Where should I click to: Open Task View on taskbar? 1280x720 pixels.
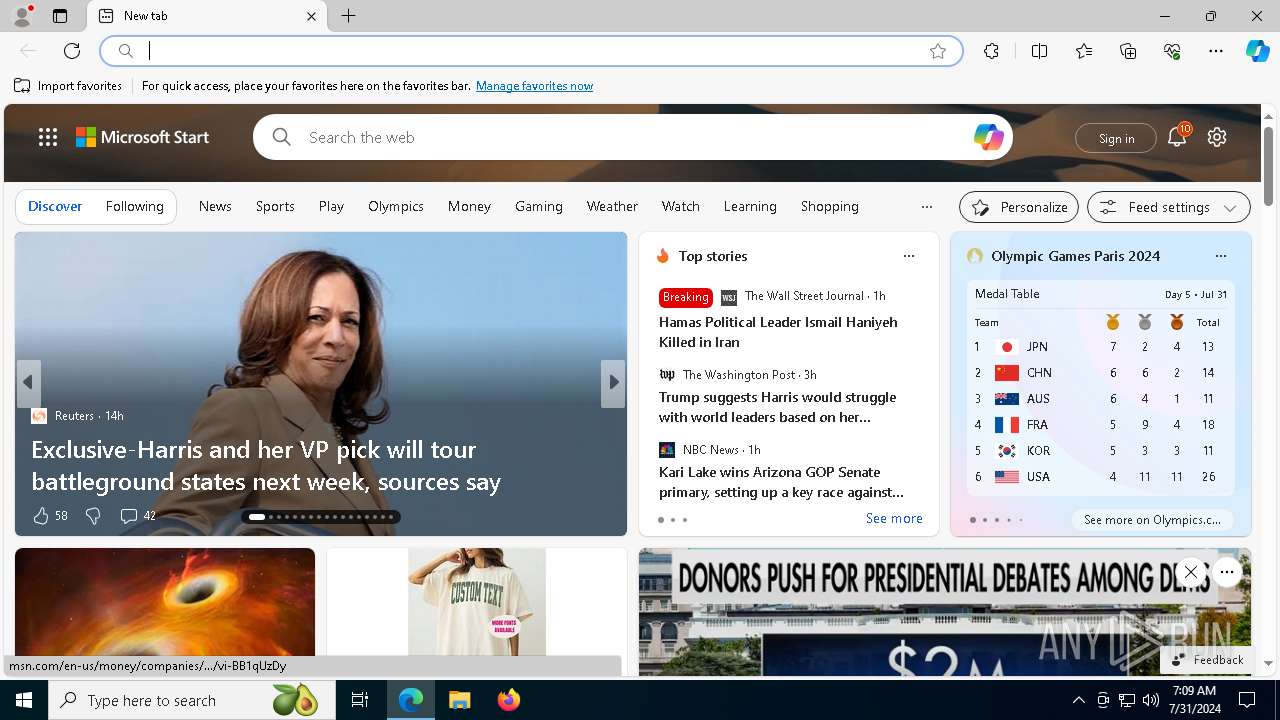pyautogui.click(x=360, y=700)
